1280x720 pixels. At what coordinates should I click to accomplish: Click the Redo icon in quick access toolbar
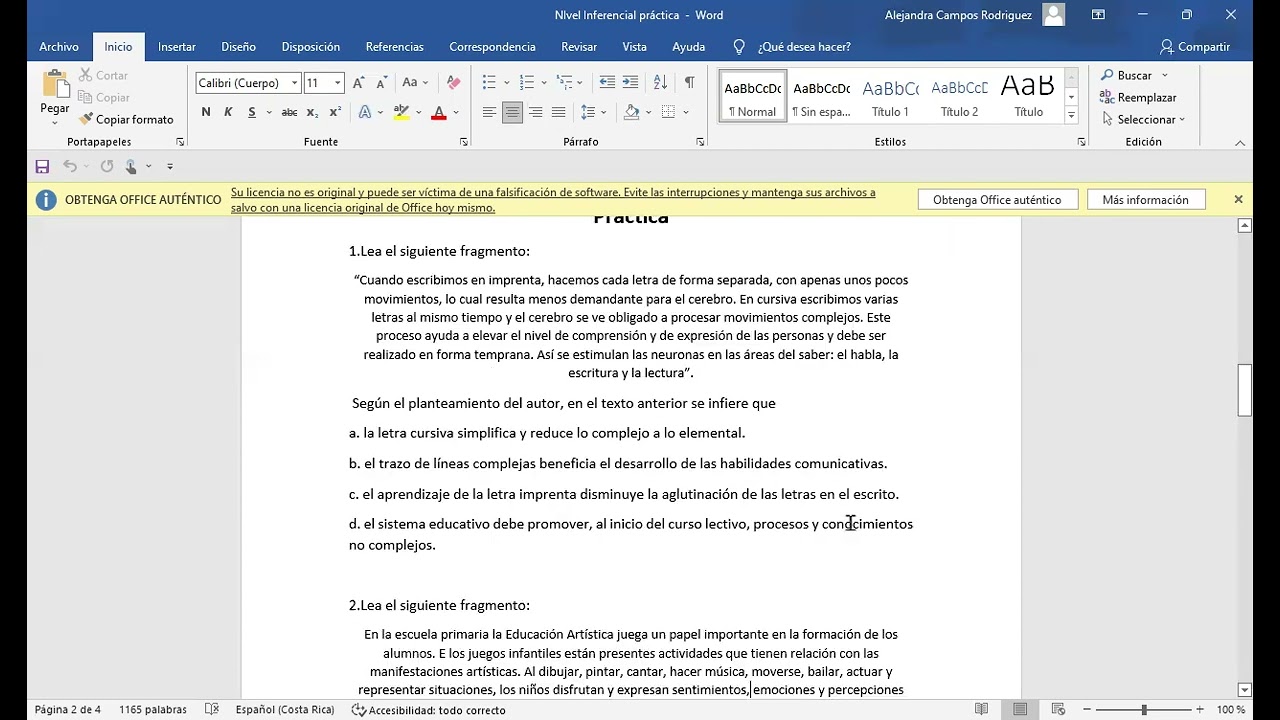pos(107,166)
